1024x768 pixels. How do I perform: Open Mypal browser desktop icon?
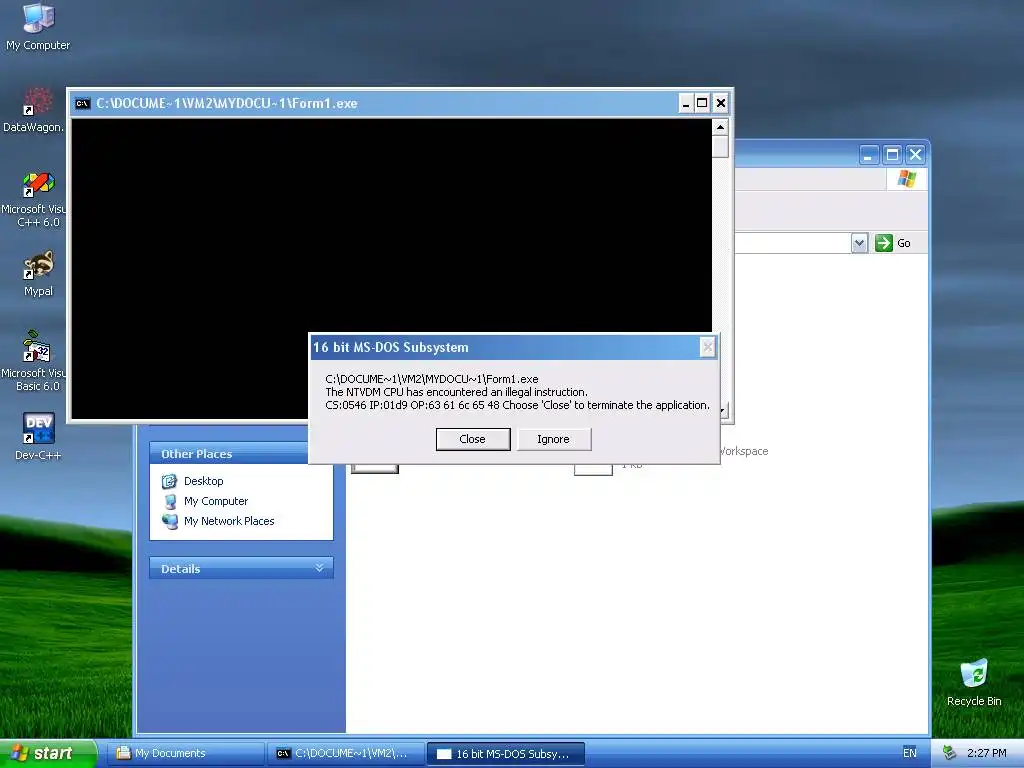click(38, 273)
